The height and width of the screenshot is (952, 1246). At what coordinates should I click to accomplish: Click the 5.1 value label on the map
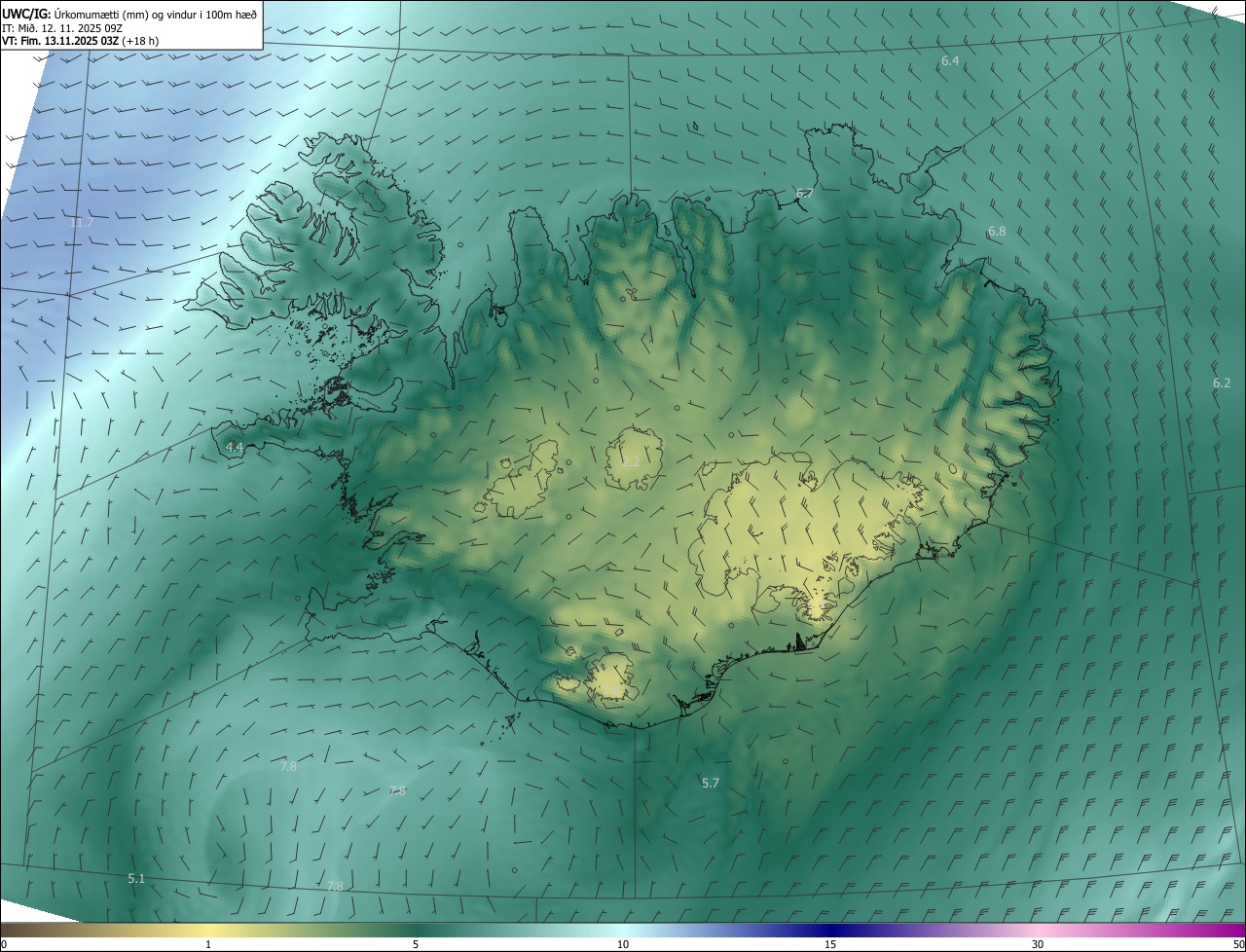(x=136, y=879)
